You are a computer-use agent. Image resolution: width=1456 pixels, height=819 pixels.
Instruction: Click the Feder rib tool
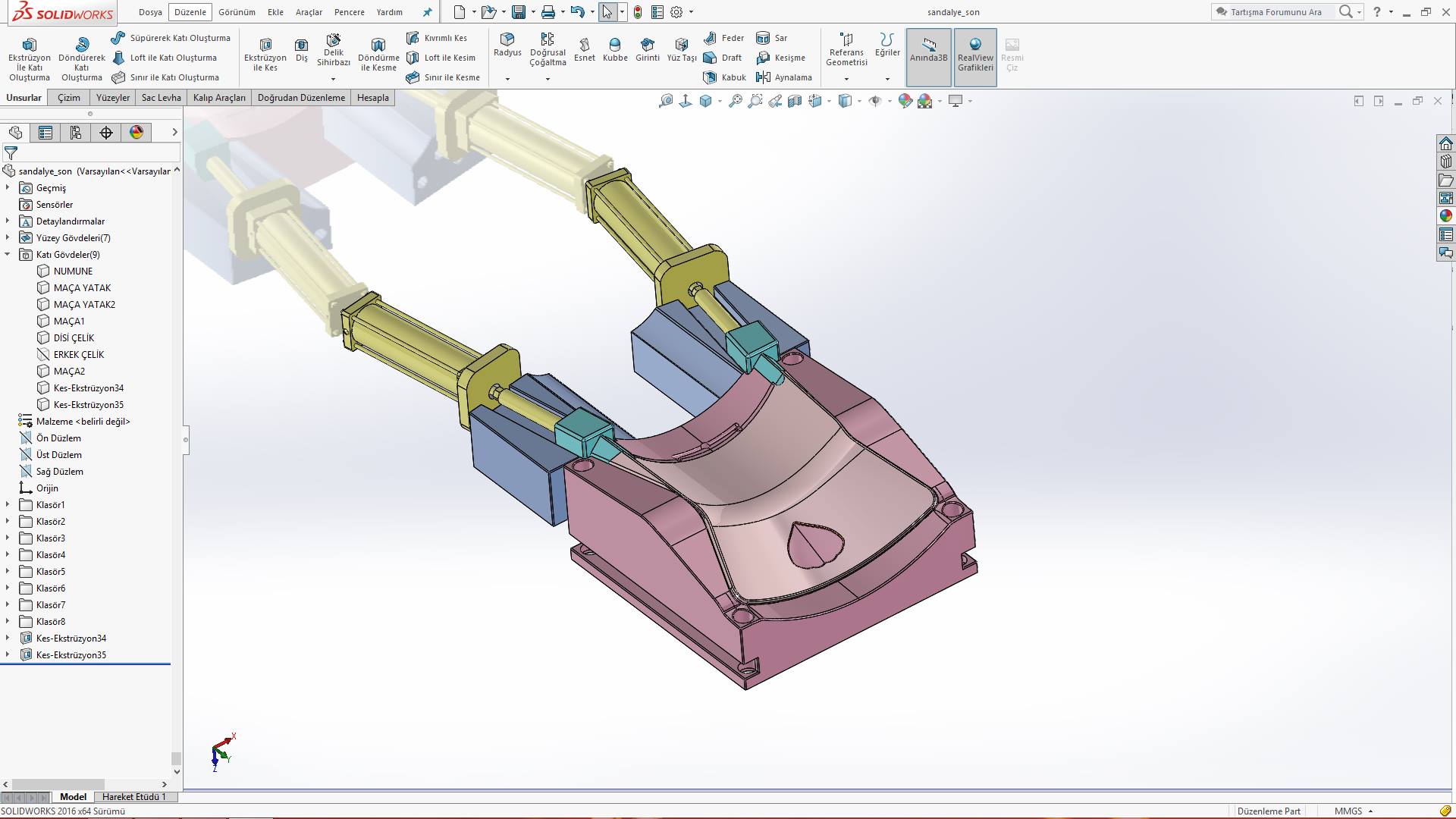pos(723,38)
